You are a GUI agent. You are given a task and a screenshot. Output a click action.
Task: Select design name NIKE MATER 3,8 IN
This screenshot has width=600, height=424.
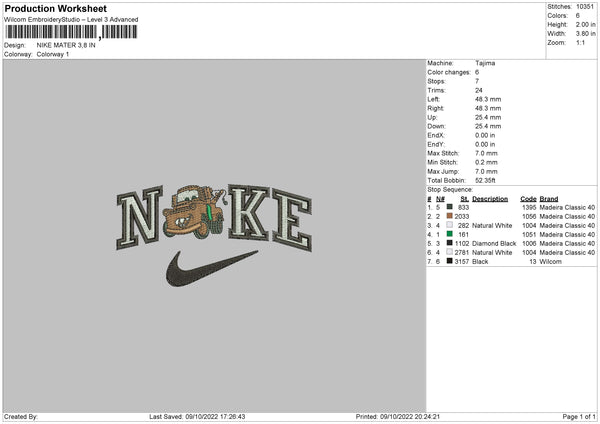66,45
